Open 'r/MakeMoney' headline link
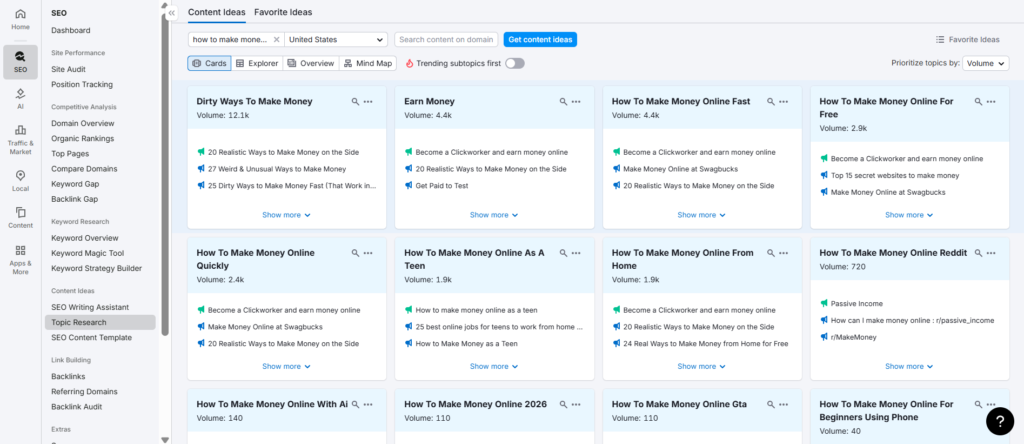 854,337
